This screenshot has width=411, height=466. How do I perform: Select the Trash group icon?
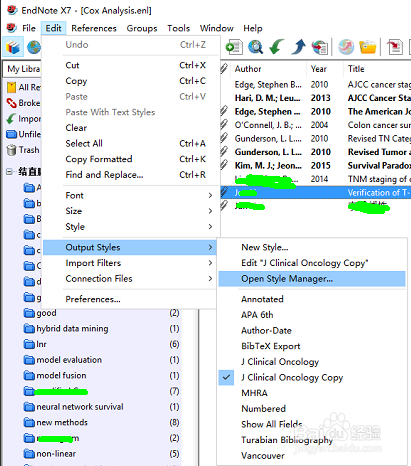pyautogui.click(x=11, y=150)
